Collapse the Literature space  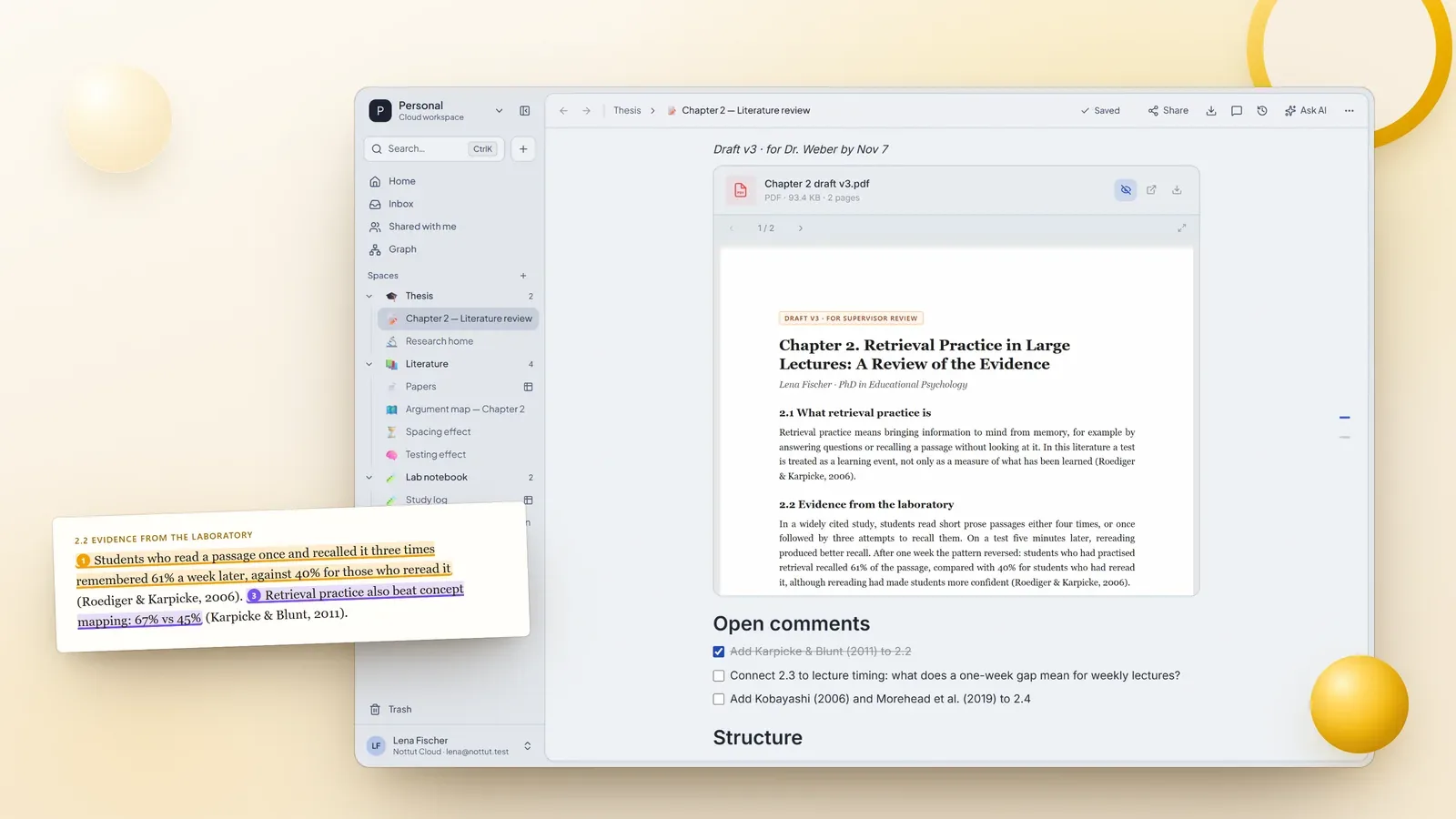click(369, 365)
